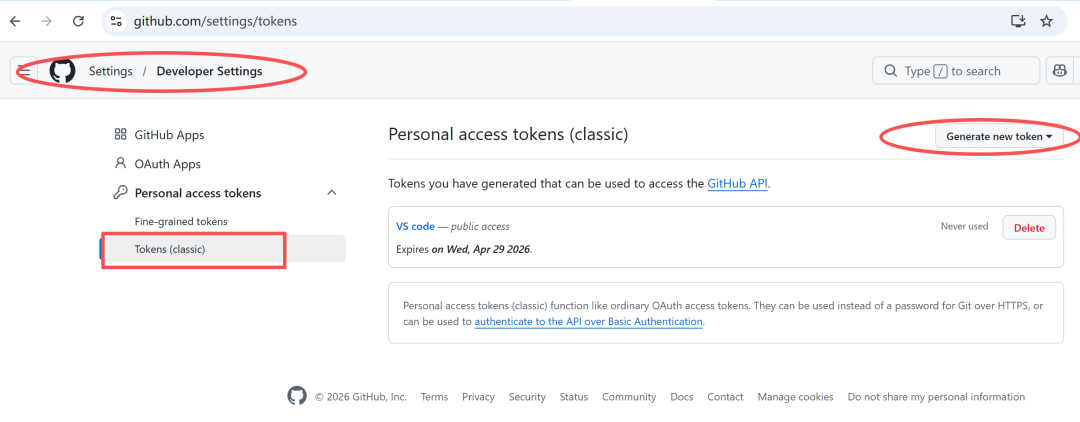Click the browser reload icon
The image size is (1080, 422).
point(78,20)
